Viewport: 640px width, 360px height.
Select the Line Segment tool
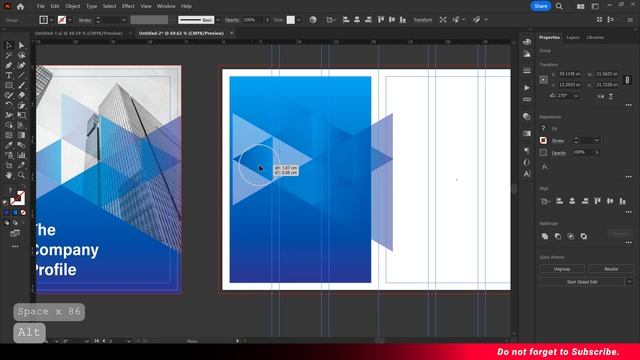[21, 76]
